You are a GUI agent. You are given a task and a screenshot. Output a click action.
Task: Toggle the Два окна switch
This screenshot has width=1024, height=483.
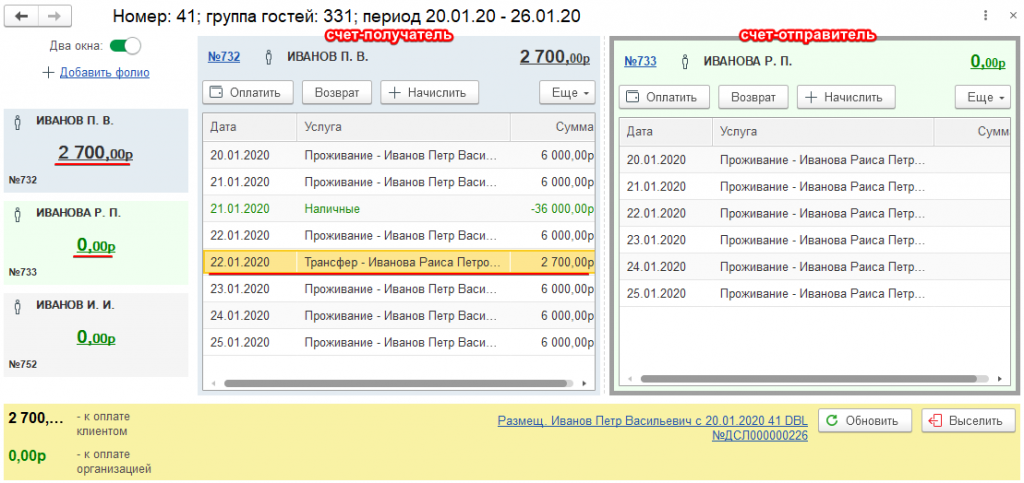pyautogui.click(x=125, y=46)
